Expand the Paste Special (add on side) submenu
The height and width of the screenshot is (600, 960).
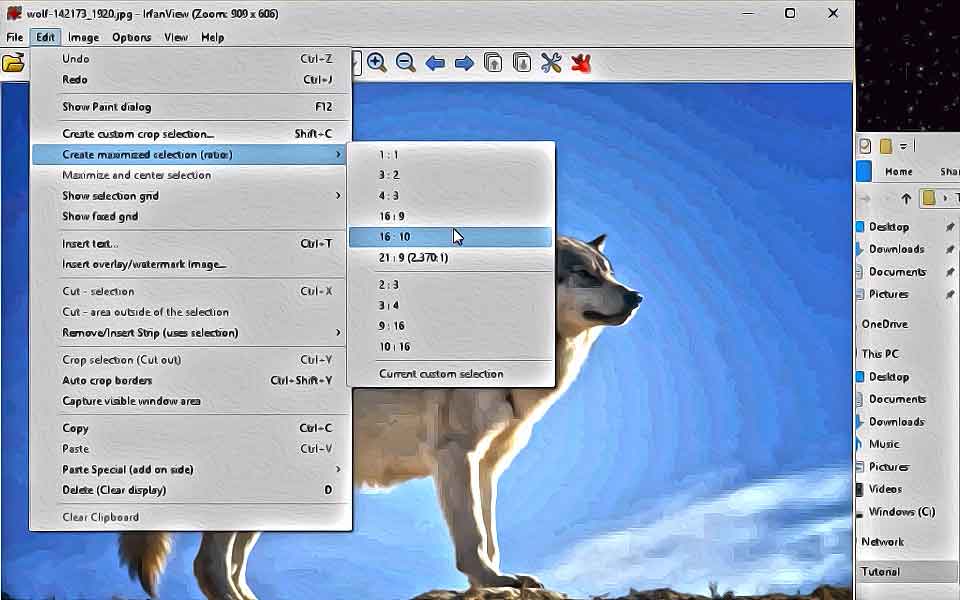point(191,470)
